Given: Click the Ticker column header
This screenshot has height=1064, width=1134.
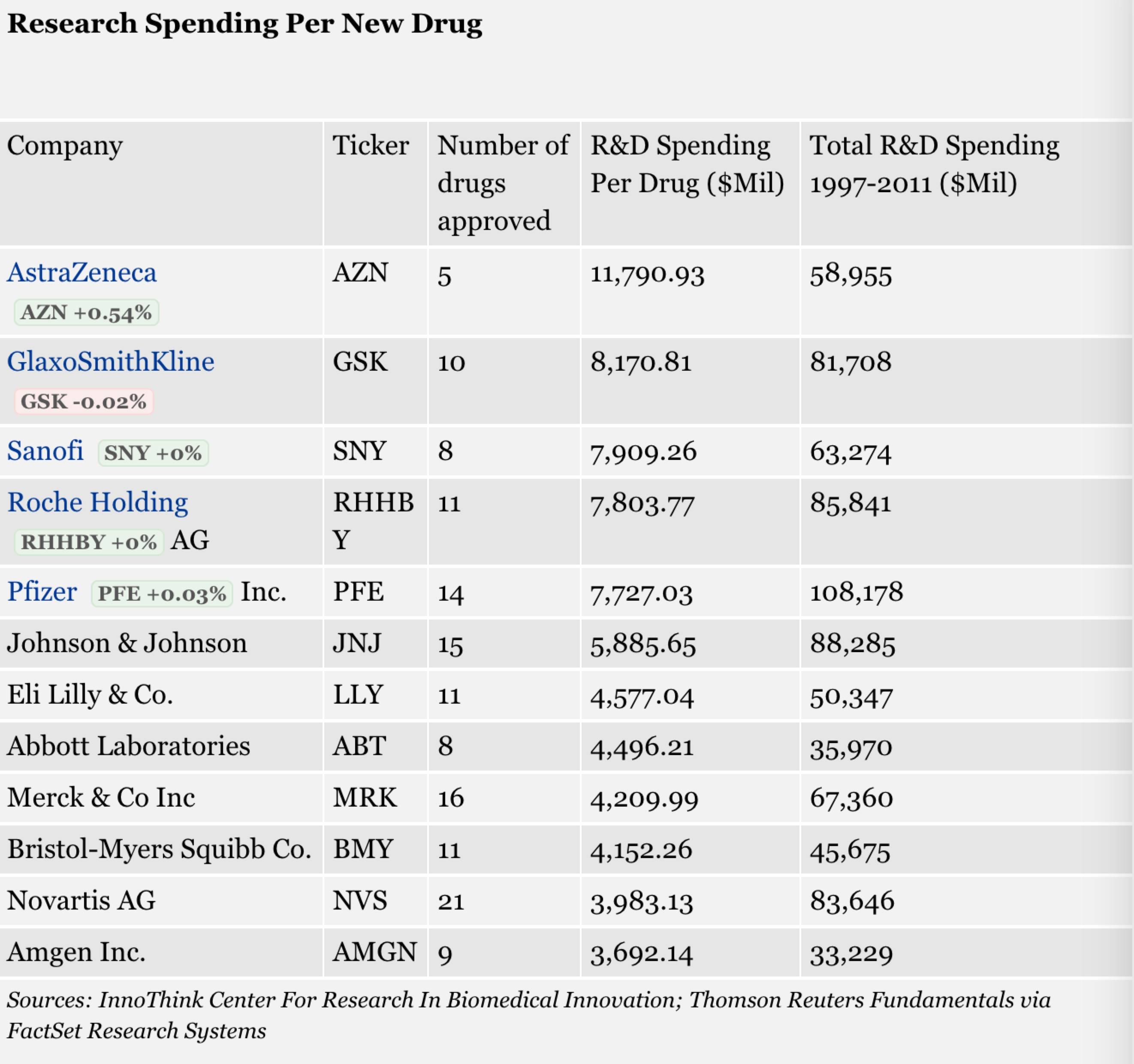Looking at the screenshot, I should [371, 146].
